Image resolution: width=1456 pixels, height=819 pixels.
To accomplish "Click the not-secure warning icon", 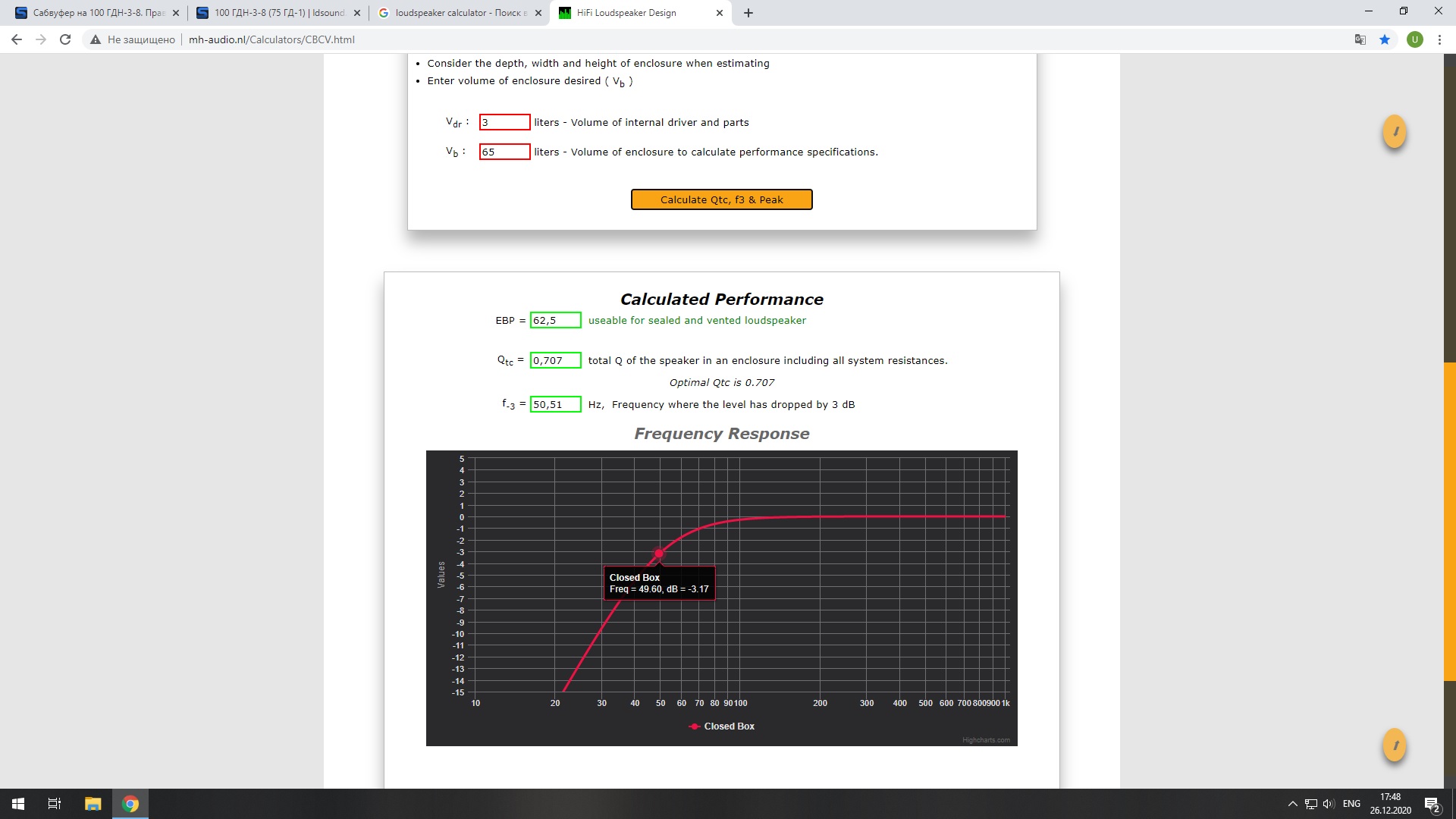I will (96, 39).
